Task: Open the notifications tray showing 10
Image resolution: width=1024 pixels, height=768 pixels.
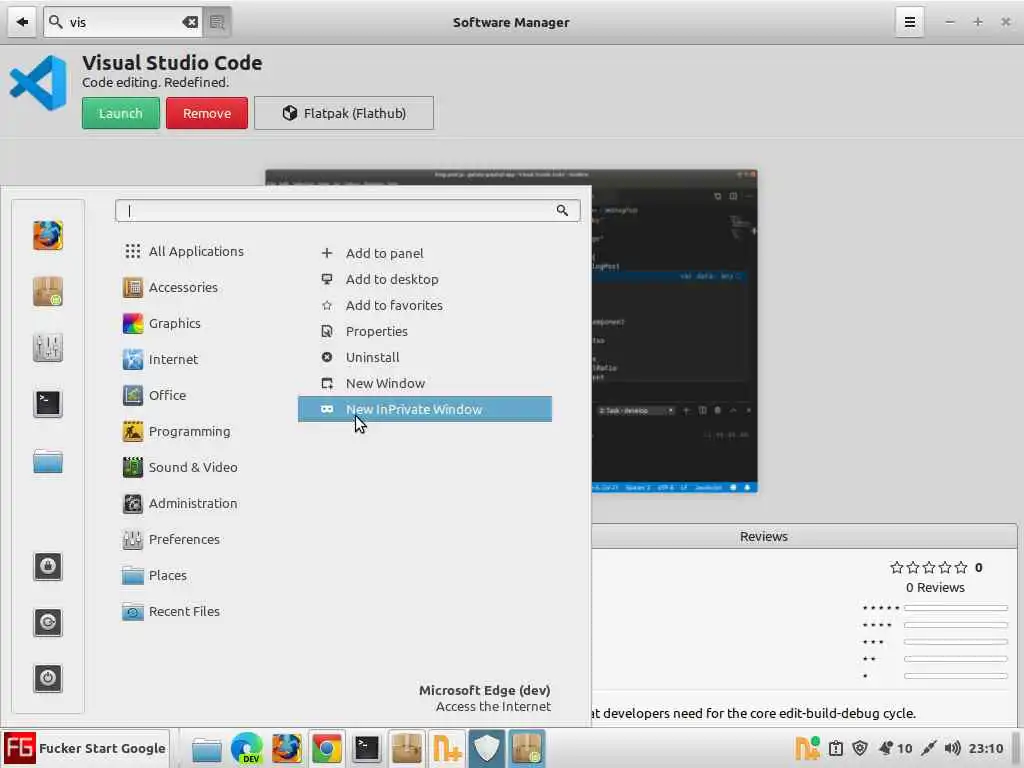Action: [x=895, y=748]
